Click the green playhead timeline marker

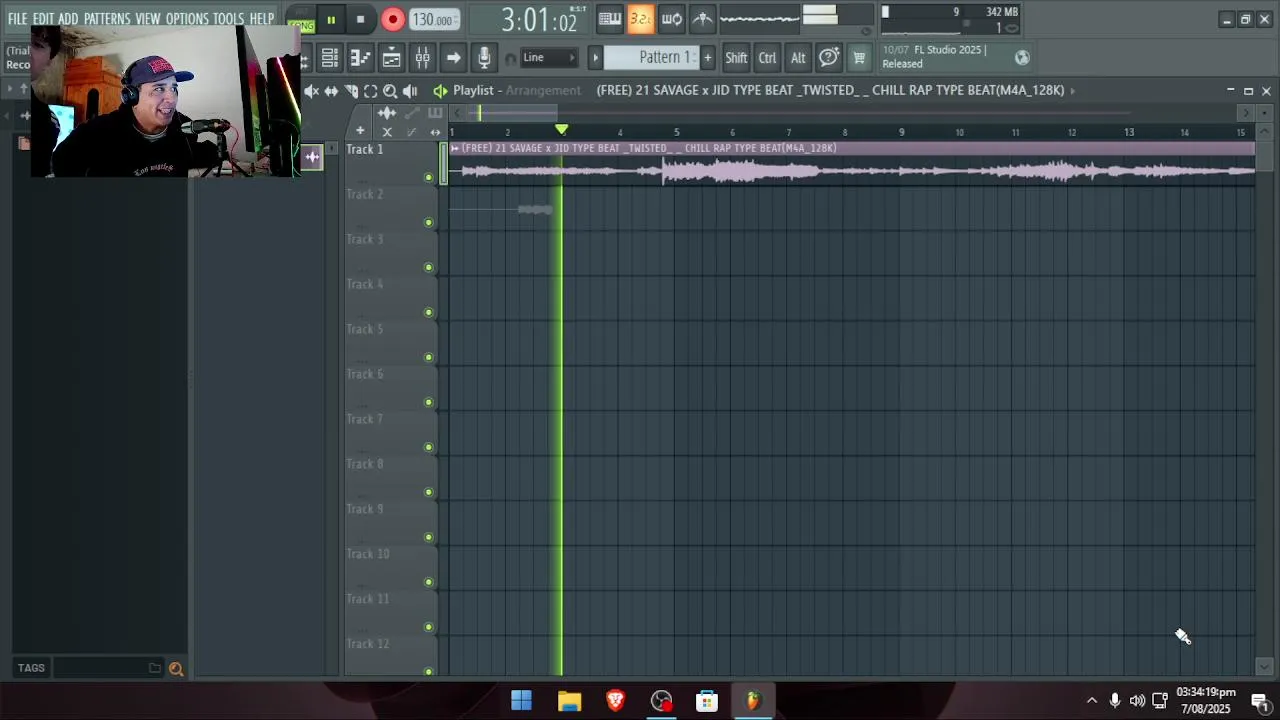[x=561, y=130]
